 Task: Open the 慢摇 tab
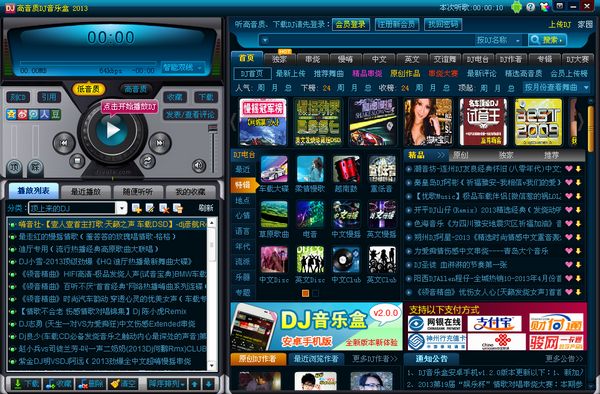346,59
